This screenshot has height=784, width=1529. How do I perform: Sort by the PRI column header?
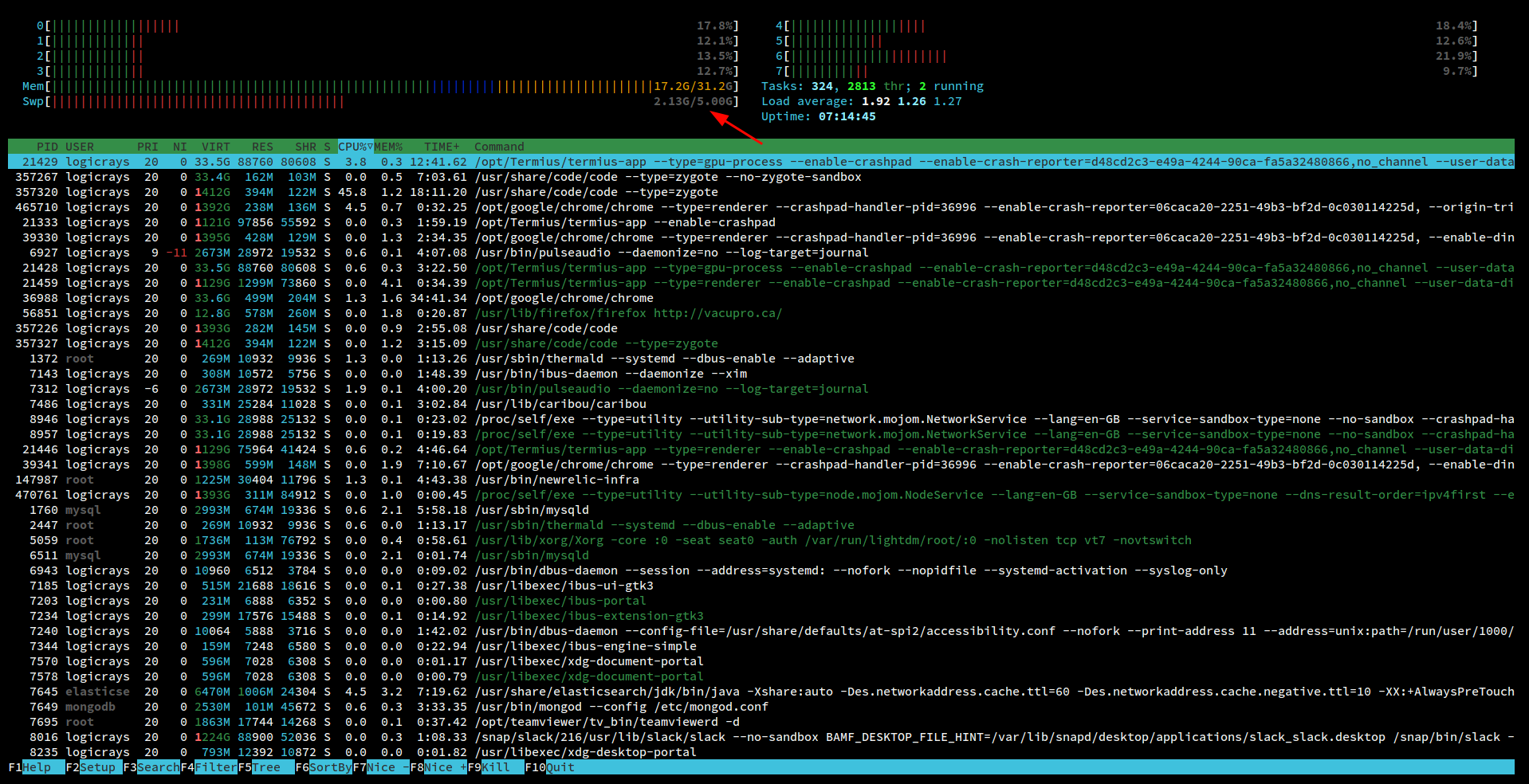[x=147, y=147]
